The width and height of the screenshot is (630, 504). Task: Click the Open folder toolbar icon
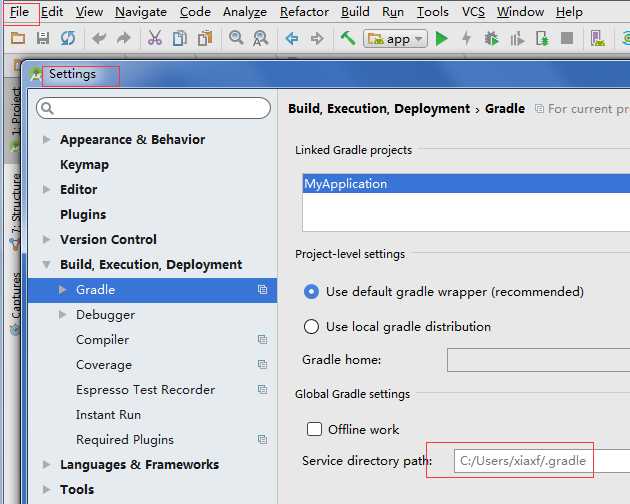[x=18, y=39]
